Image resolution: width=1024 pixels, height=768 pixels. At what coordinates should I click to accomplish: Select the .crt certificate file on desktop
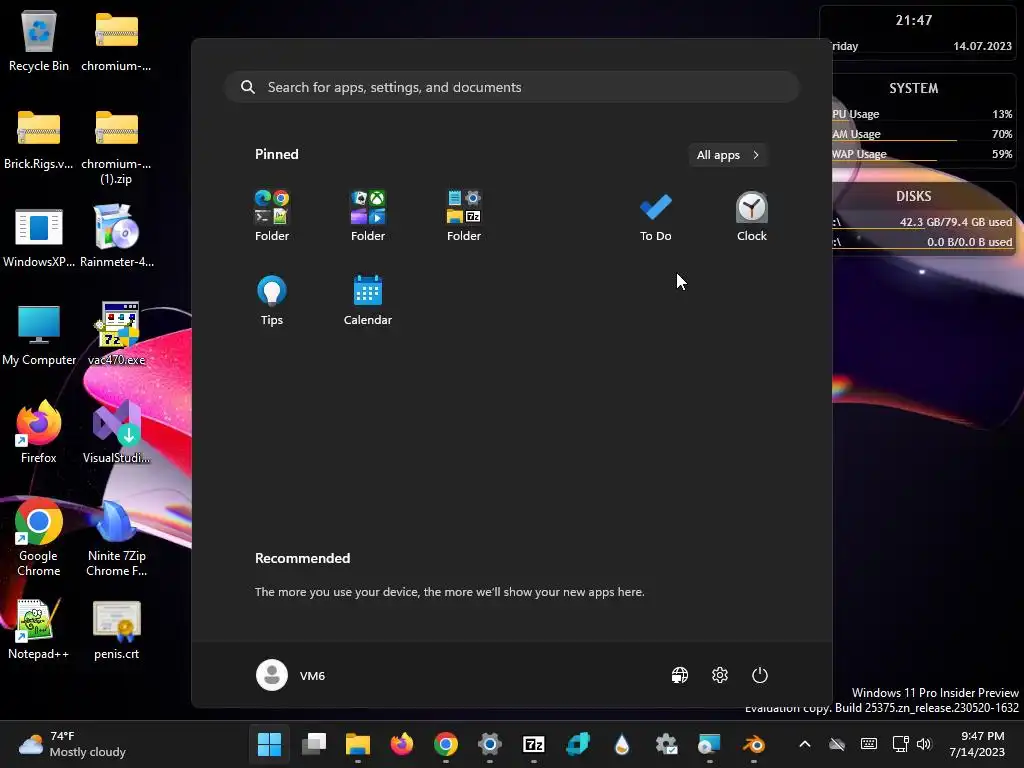[x=116, y=628]
